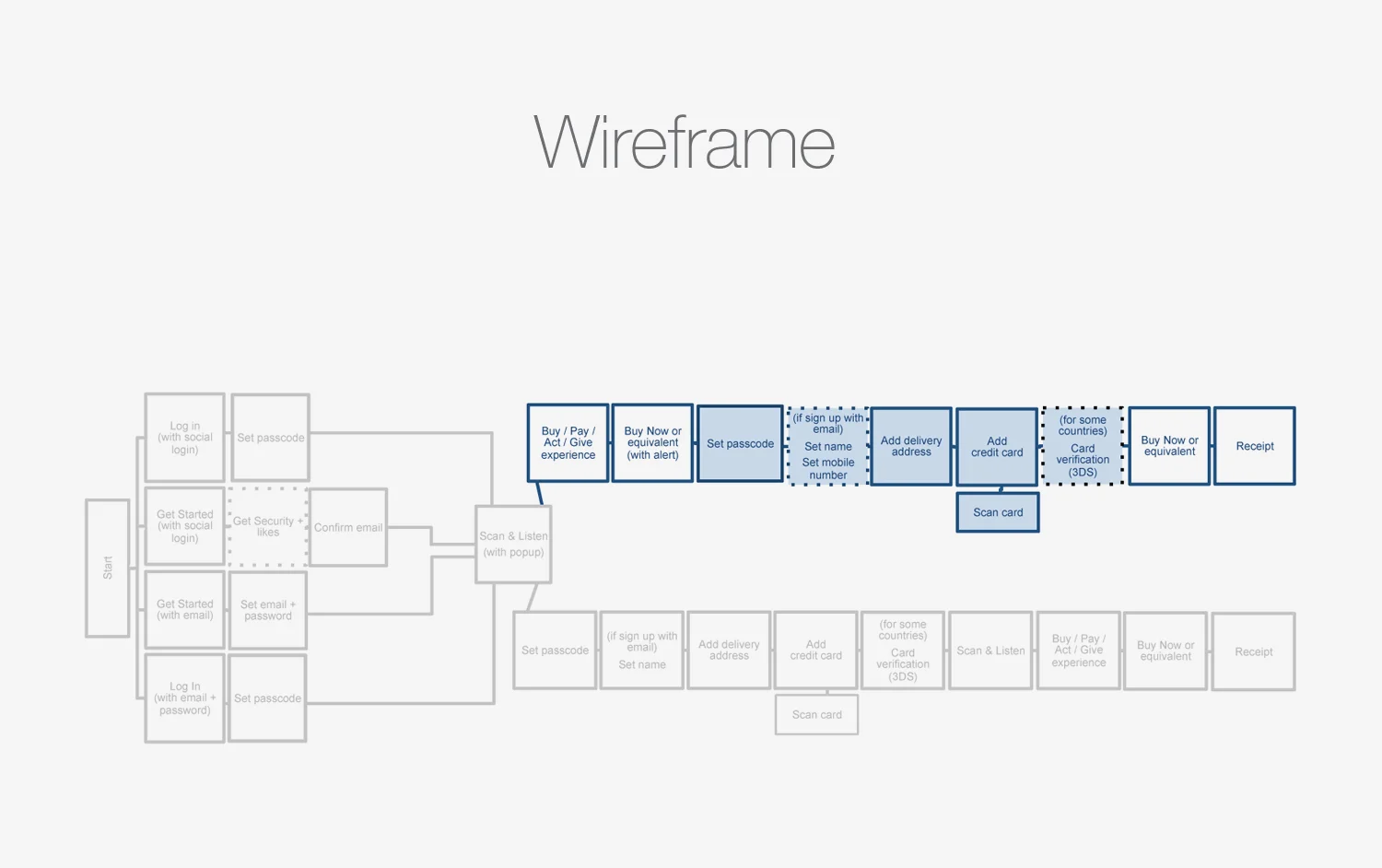The image size is (1382, 868).
Task: Select the highlighted Buy / Pay / Act / Give box
Action: 567,443
